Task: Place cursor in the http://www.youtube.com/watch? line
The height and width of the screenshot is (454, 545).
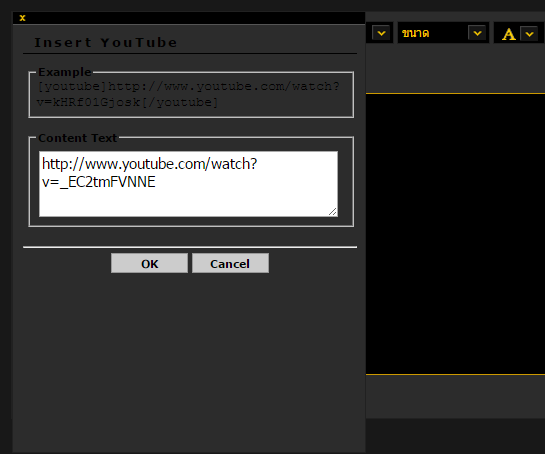Action: click(149, 164)
